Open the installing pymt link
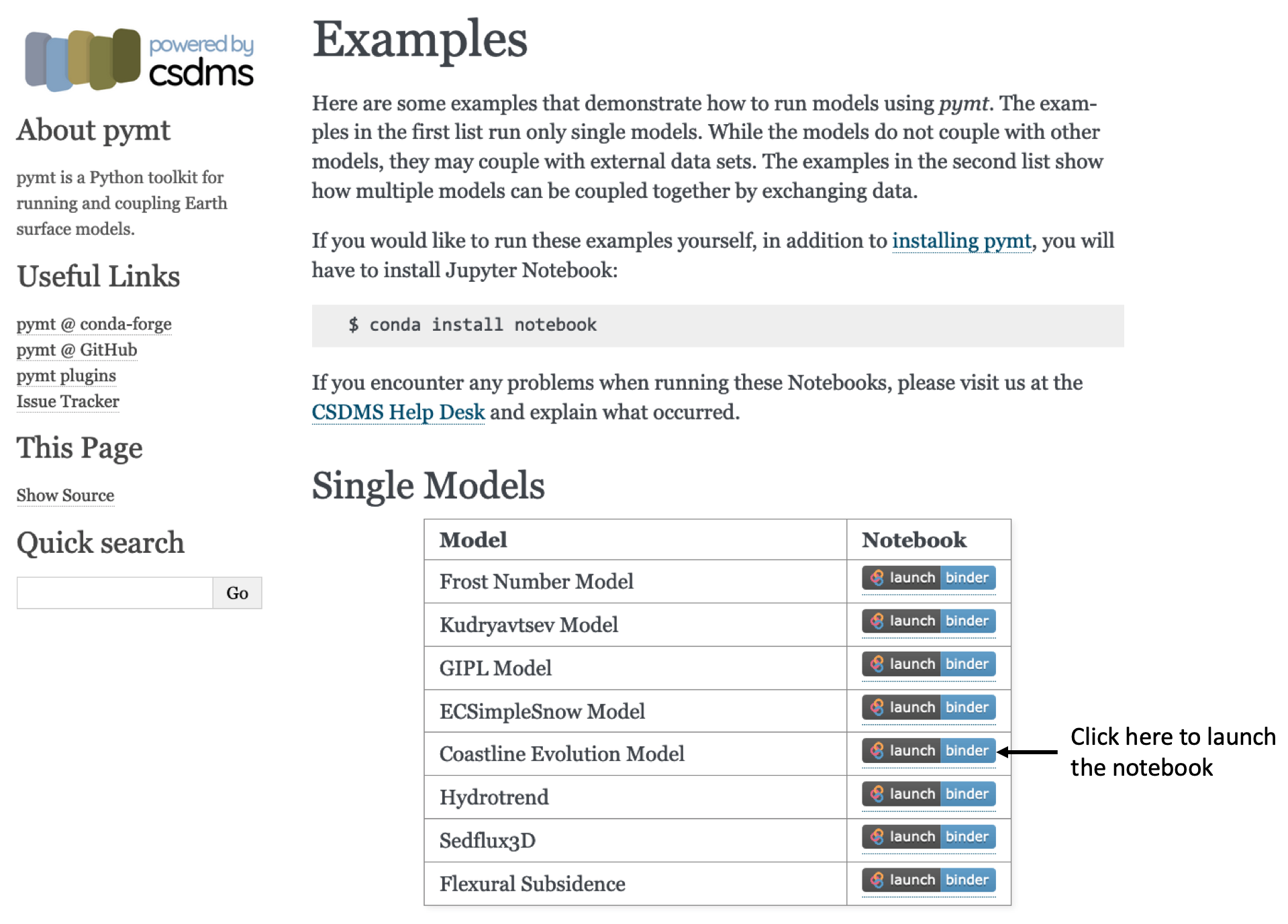The height and width of the screenshot is (924, 1288). [961, 240]
